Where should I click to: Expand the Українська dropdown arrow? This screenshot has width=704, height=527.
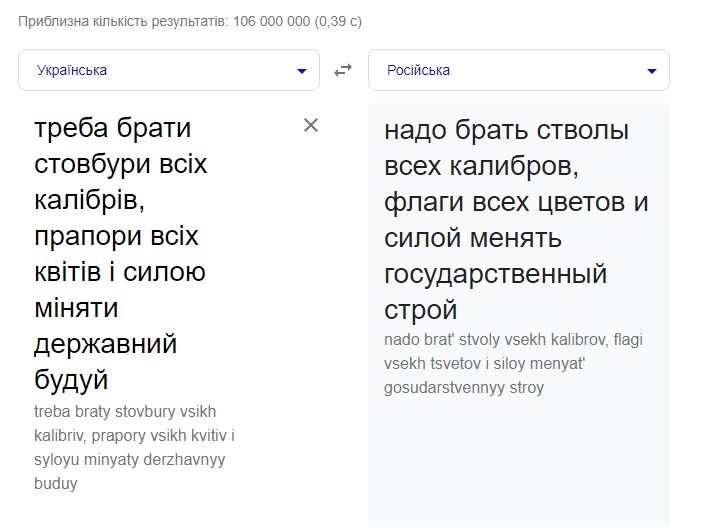click(302, 71)
